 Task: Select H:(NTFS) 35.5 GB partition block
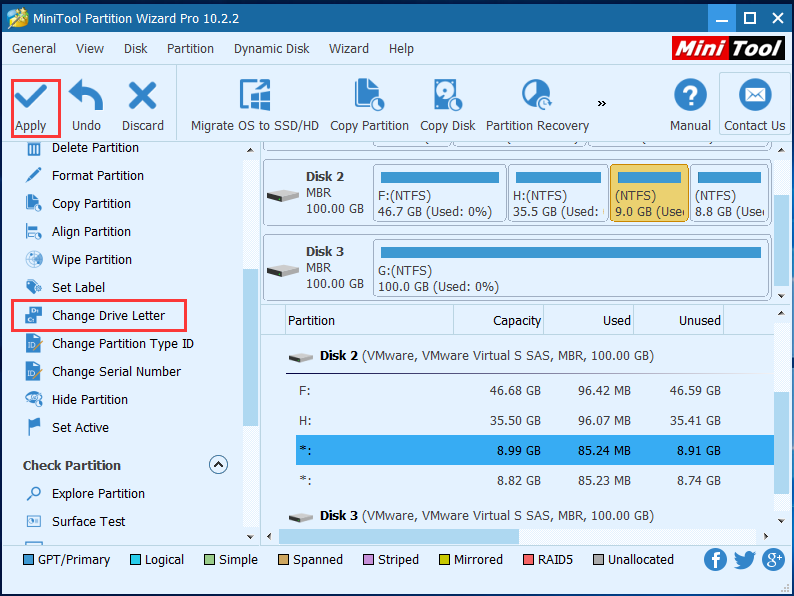pos(558,193)
